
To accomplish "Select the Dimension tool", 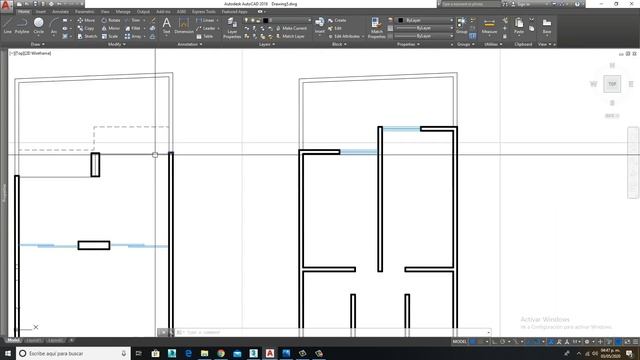I will click(184, 25).
